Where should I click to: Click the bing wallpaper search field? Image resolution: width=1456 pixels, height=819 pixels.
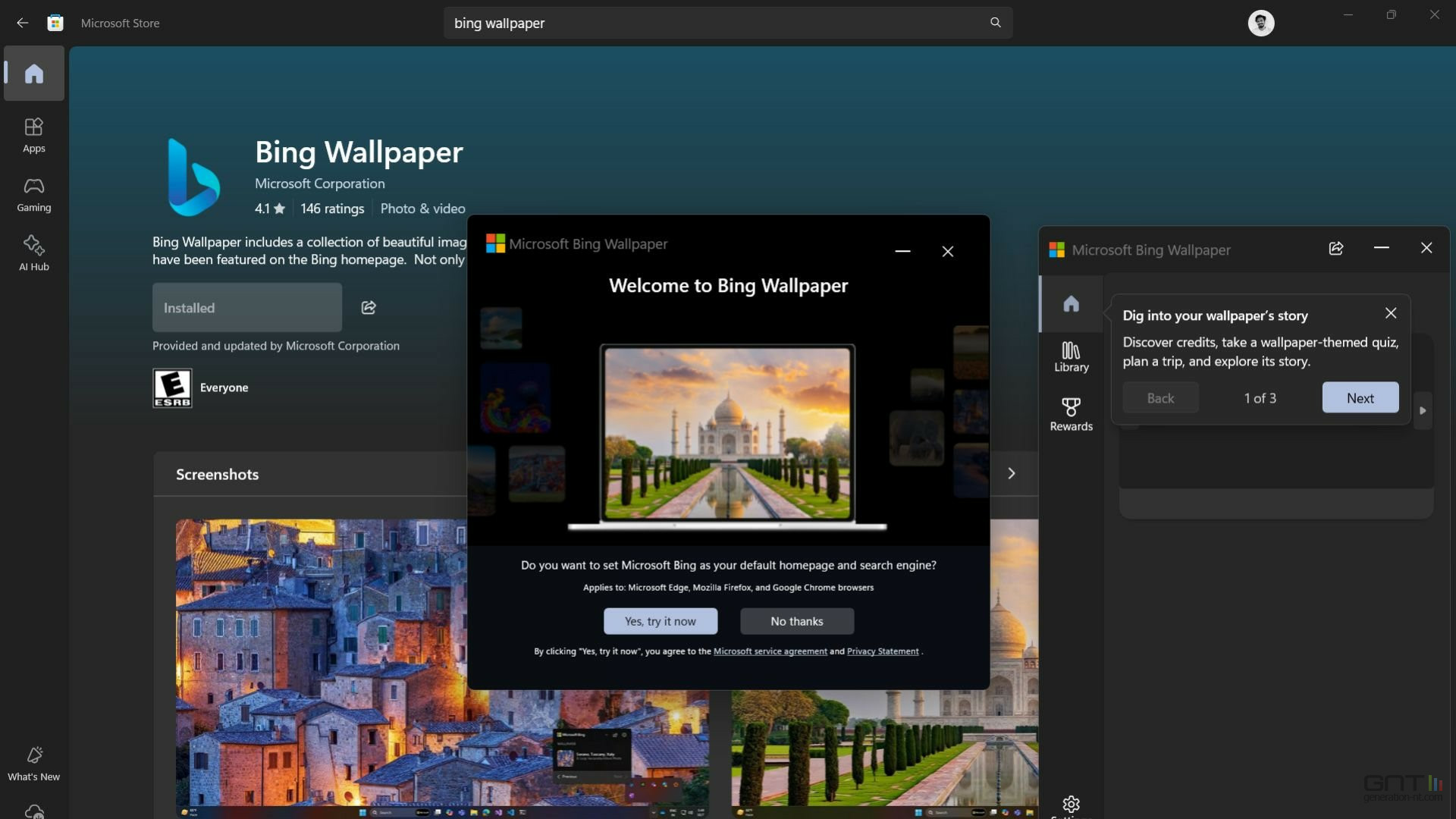pos(713,23)
